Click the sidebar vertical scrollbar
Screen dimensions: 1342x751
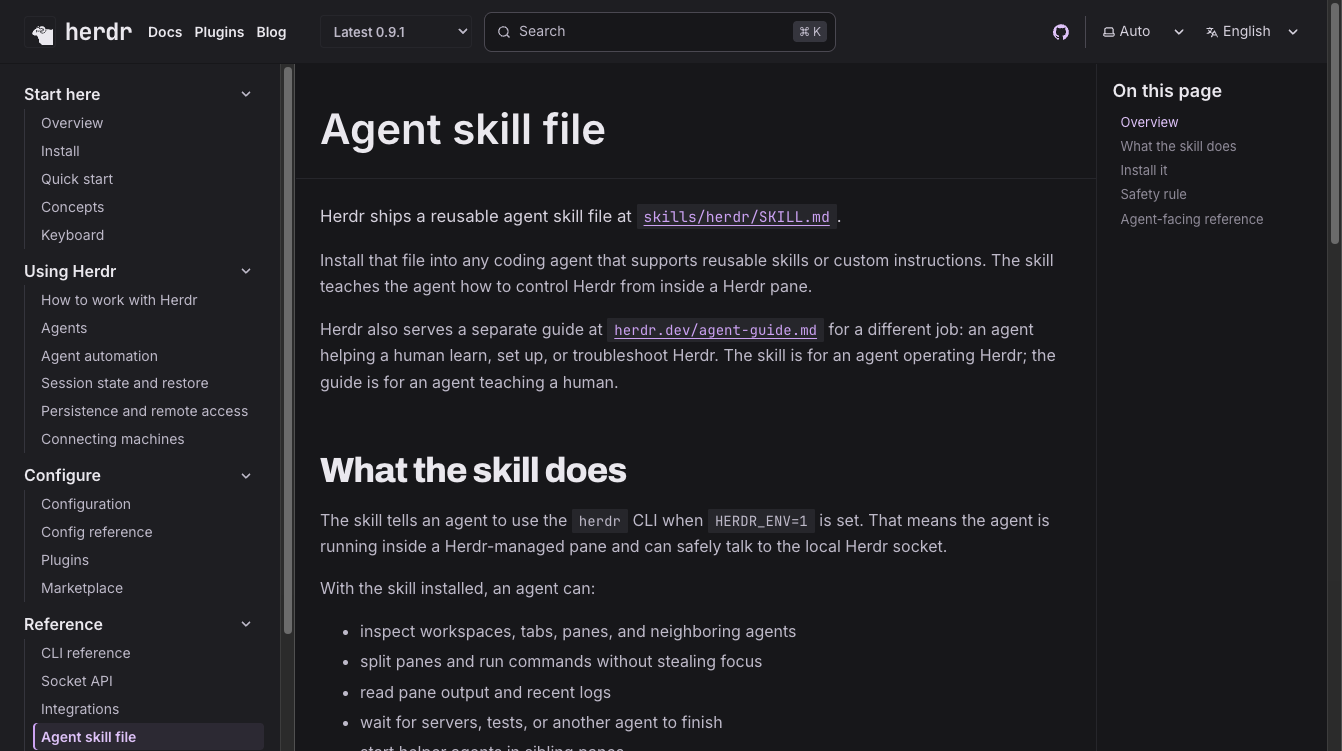(x=288, y=350)
